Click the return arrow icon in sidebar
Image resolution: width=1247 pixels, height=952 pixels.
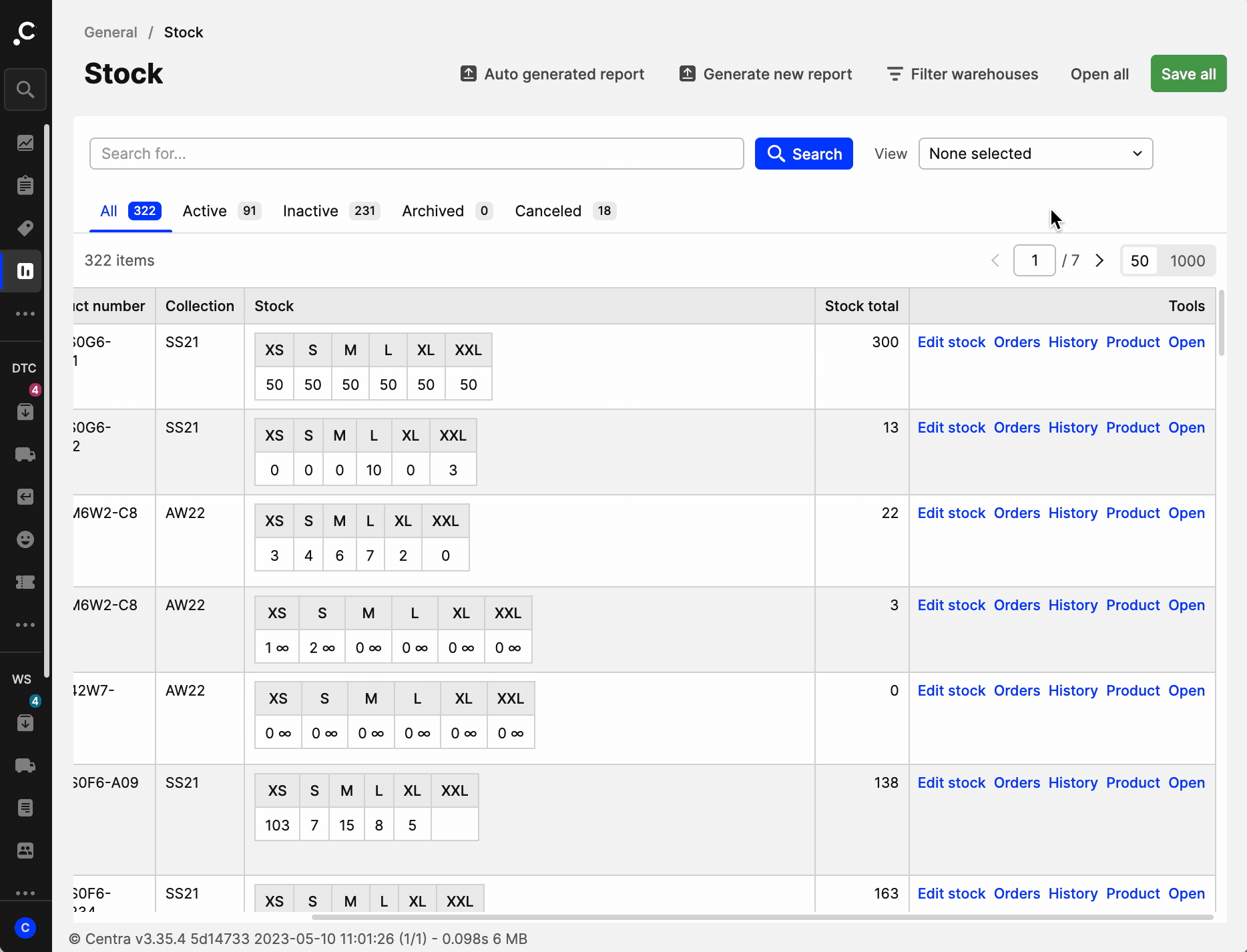[25, 497]
